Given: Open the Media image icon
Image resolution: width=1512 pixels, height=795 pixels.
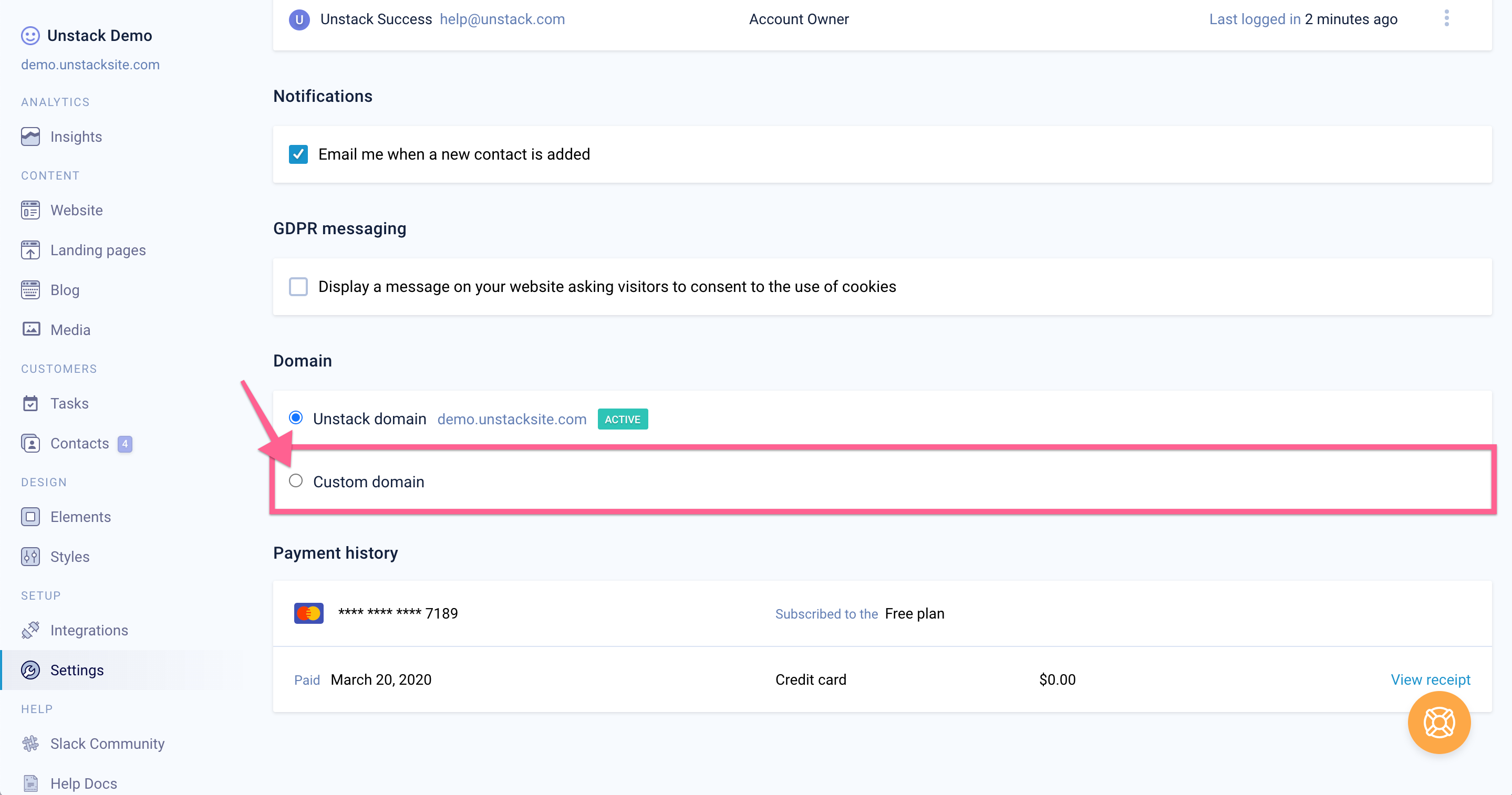Looking at the screenshot, I should click(x=30, y=329).
